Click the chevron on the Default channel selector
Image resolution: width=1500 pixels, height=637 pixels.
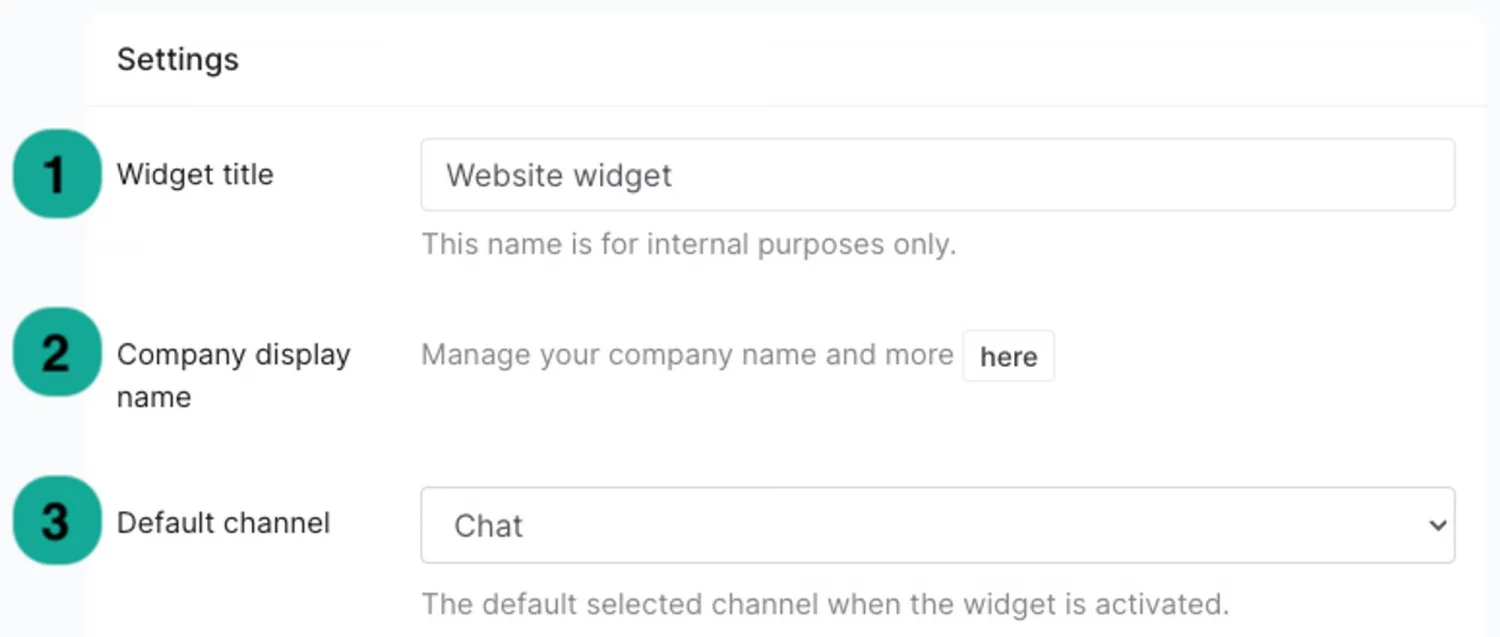click(x=1437, y=524)
